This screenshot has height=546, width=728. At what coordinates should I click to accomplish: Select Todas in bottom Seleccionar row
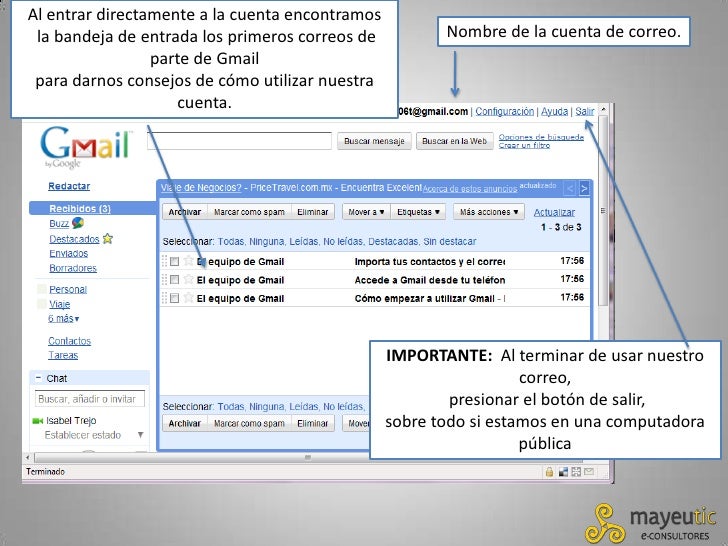pyautogui.click(x=231, y=407)
